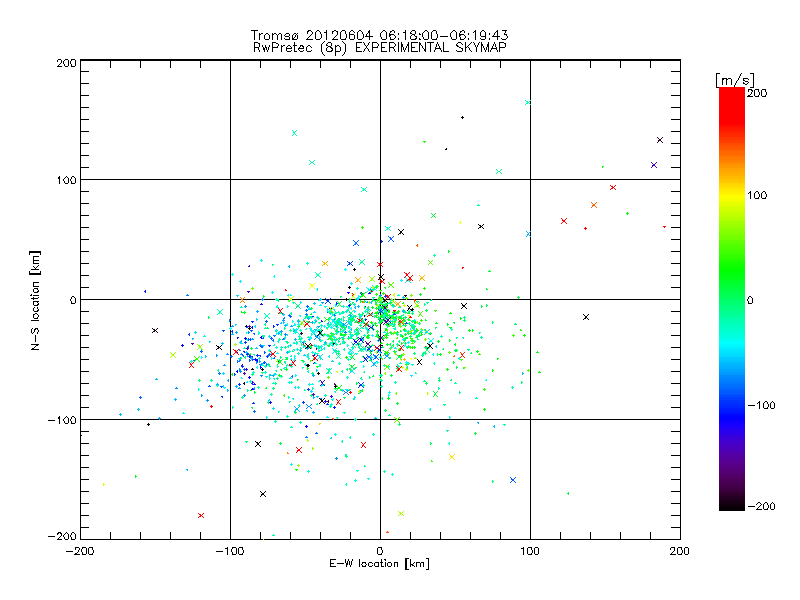Pick the cyan band of the colorbar

pyautogui.click(x=732, y=344)
